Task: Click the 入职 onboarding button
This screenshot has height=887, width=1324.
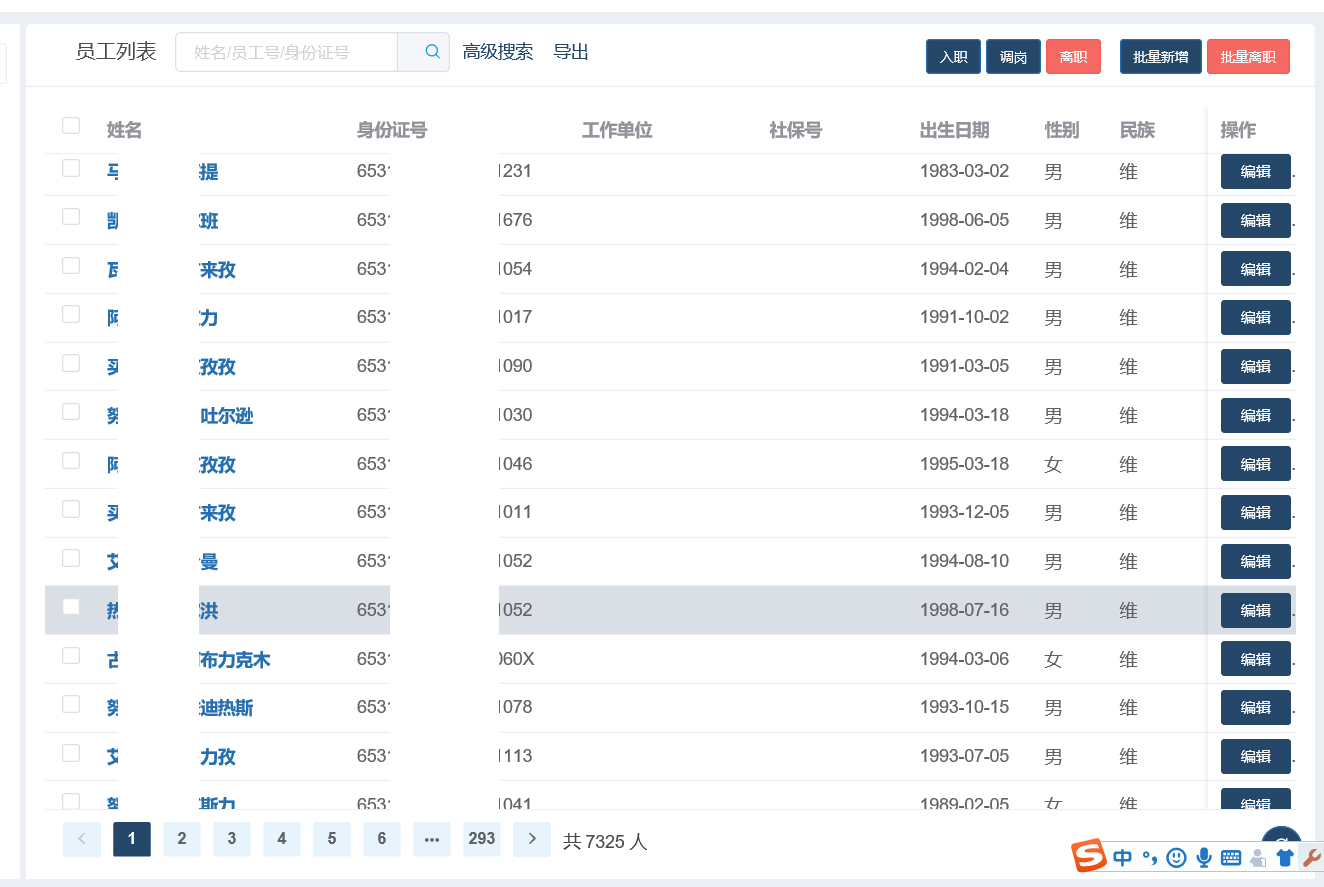Action: tap(953, 57)
